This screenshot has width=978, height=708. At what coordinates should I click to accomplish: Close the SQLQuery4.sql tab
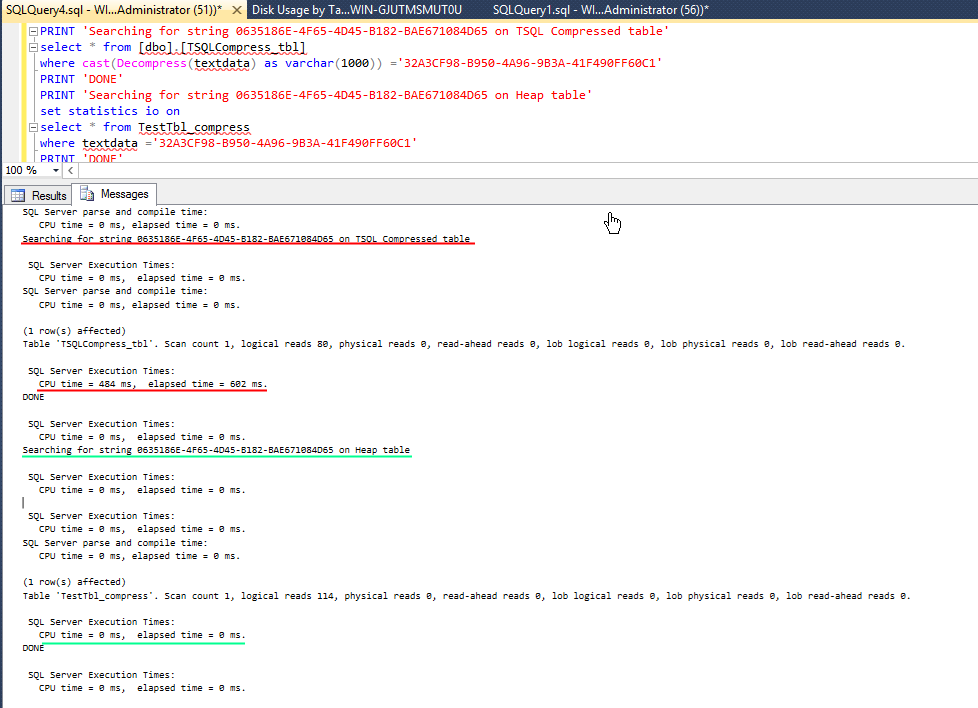pos(236,10)
